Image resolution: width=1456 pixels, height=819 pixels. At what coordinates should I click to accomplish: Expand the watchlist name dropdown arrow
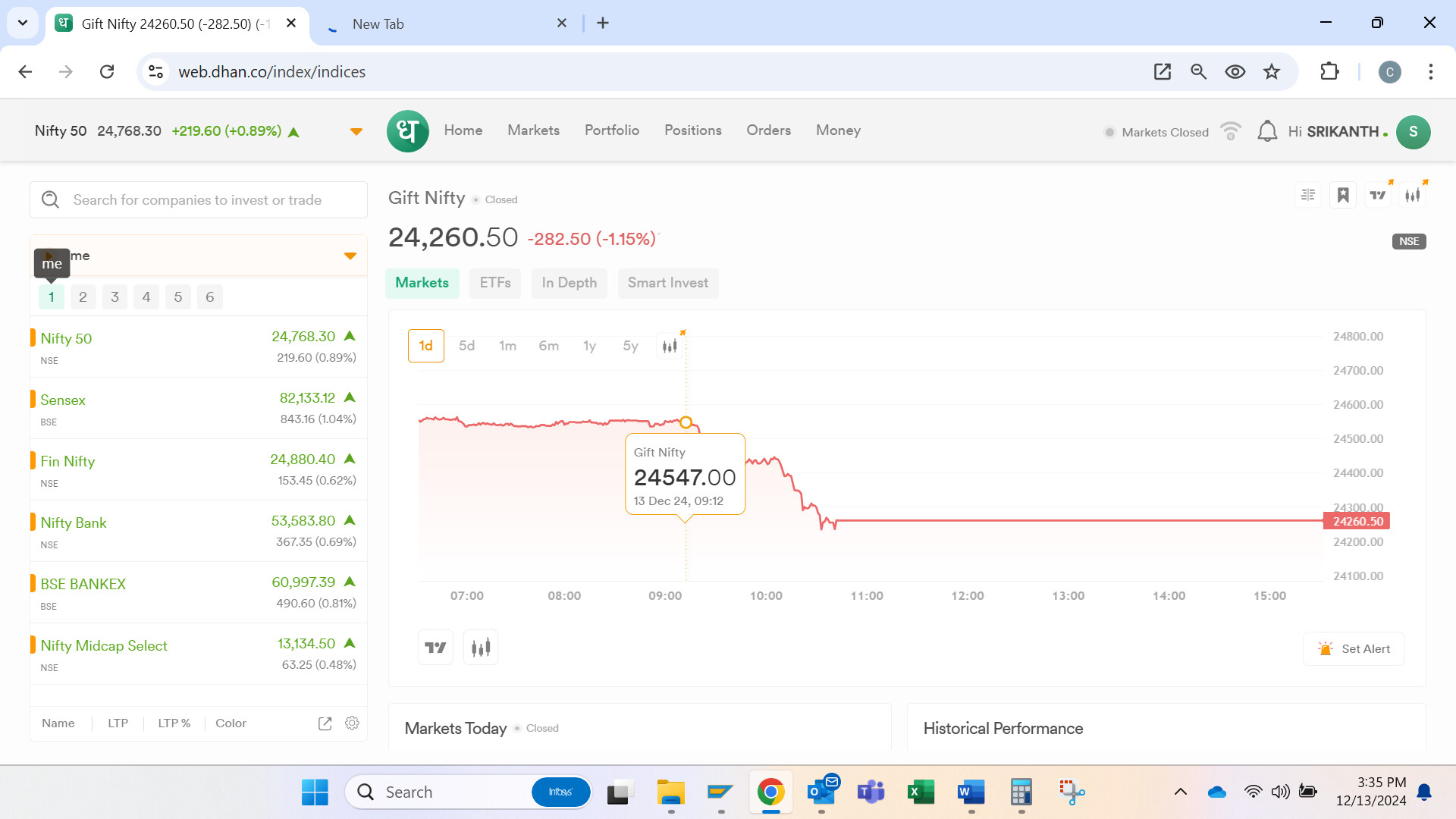coord(350,256)
